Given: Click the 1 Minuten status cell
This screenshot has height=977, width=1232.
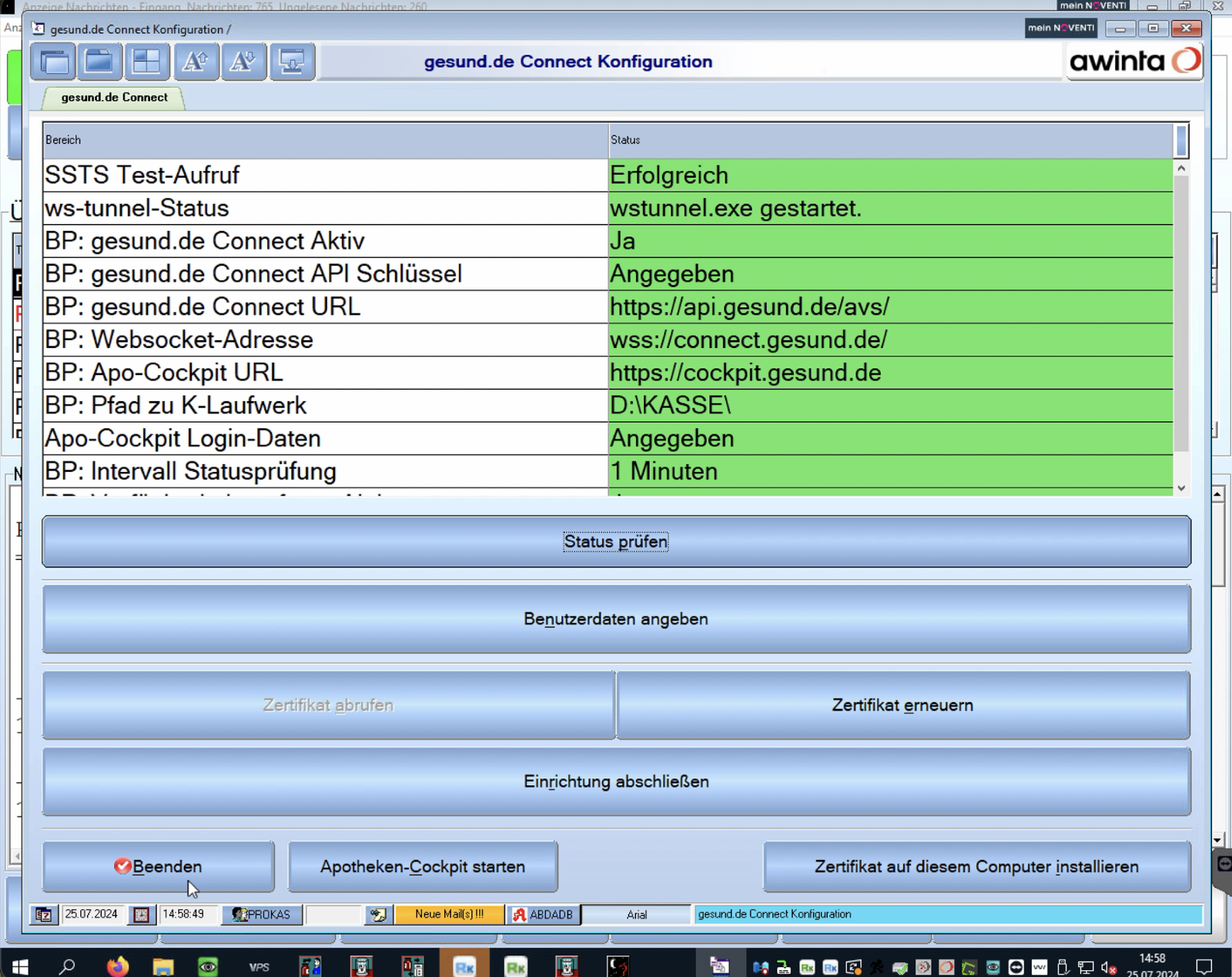Looking at the screenshot, I should click(x=890, y=471).
